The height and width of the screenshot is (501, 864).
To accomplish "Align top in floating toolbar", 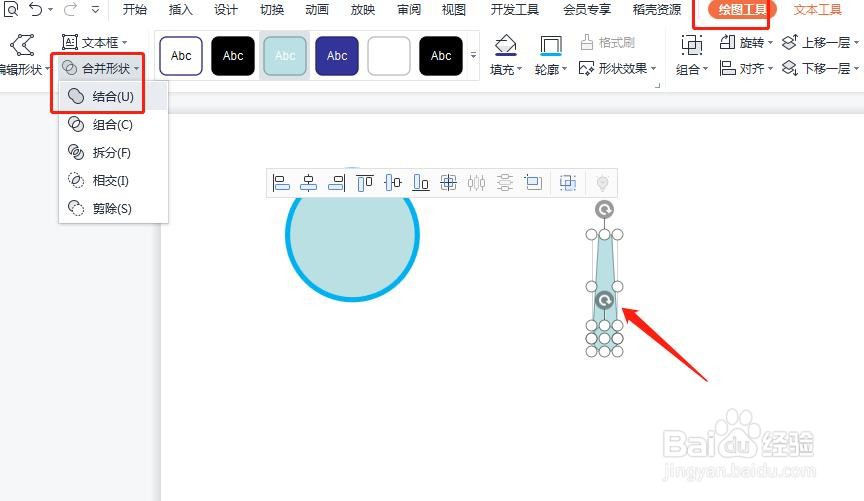I will pyautogui.click(x=365, y=182).
